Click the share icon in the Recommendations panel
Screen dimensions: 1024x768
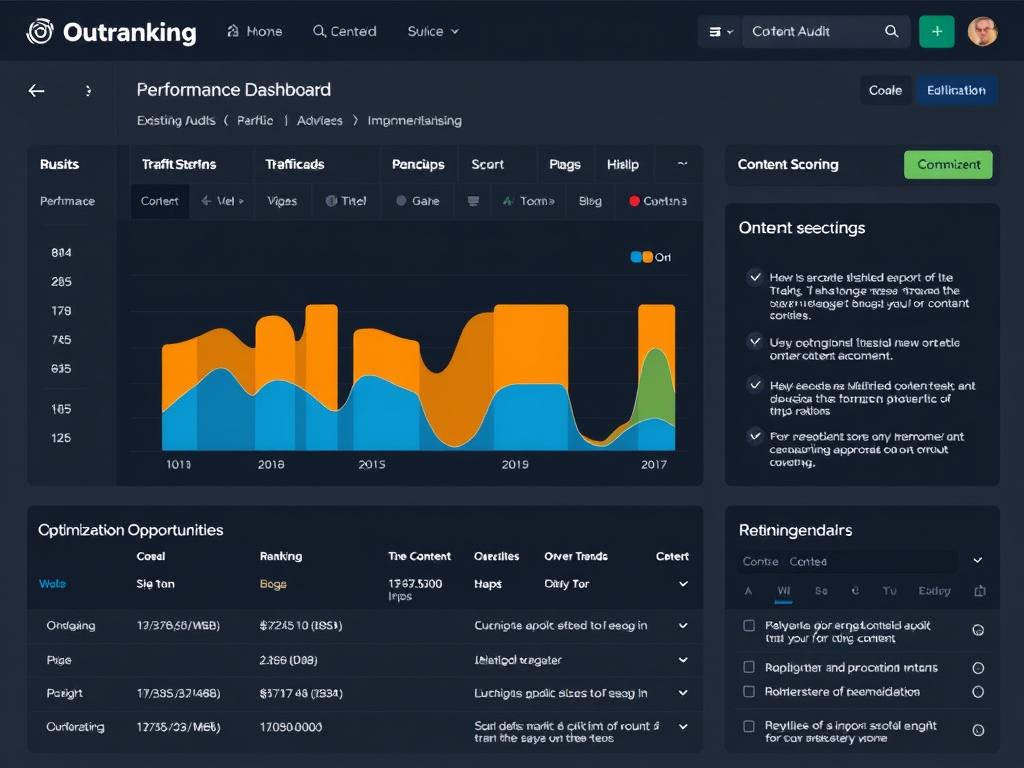pos(980,591)
